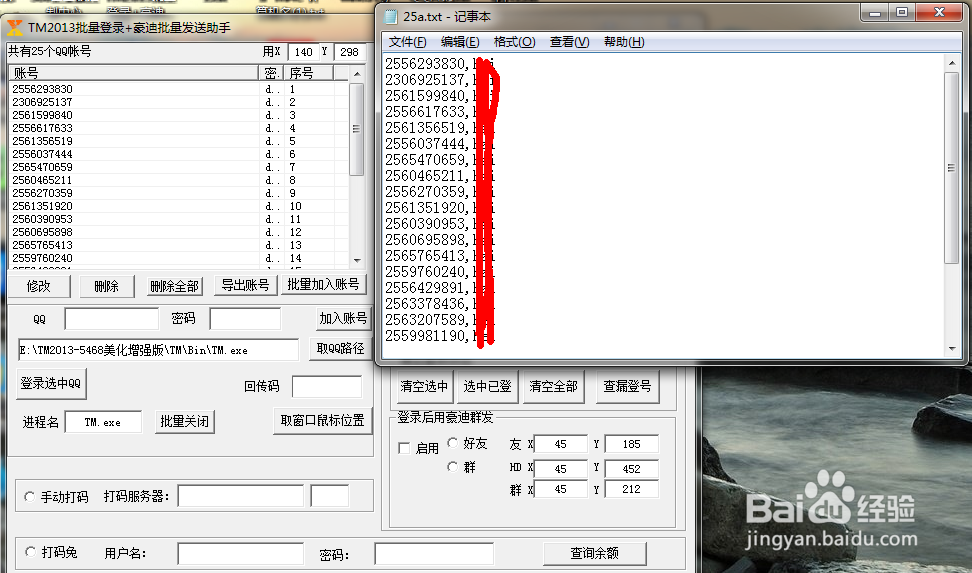
Task: Click the 删除 button
Action: point(107,286)
